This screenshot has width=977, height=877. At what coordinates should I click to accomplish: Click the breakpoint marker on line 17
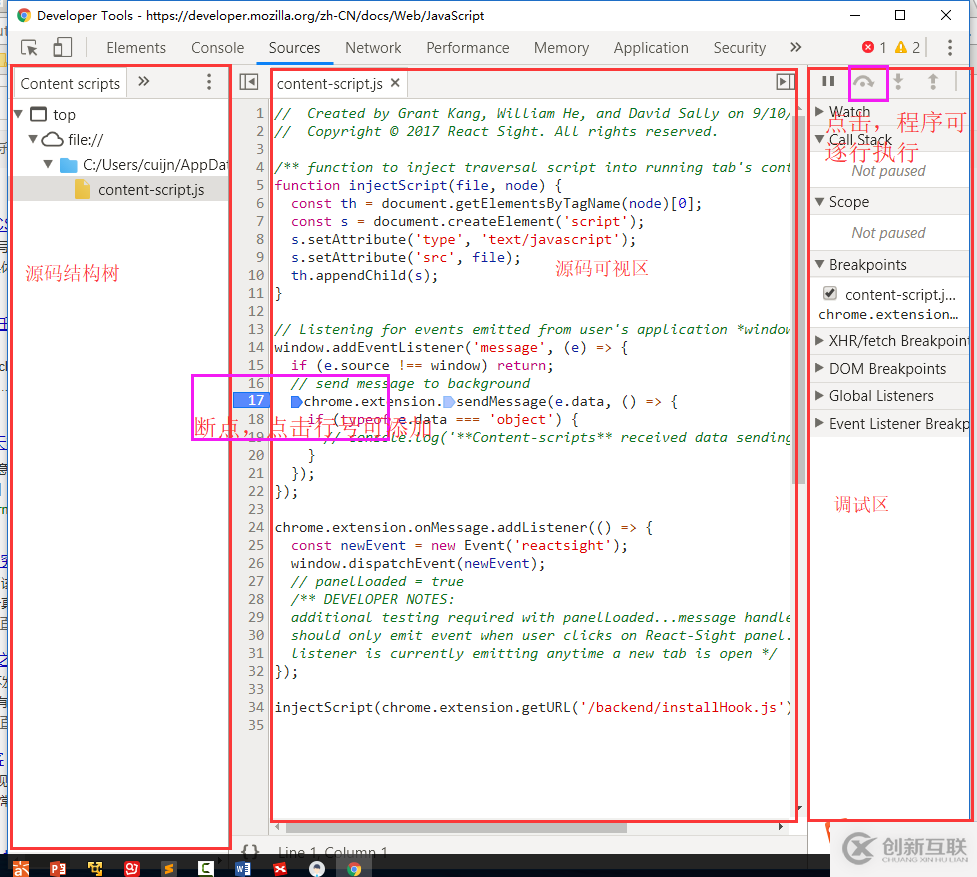click(x=251, y=401)
